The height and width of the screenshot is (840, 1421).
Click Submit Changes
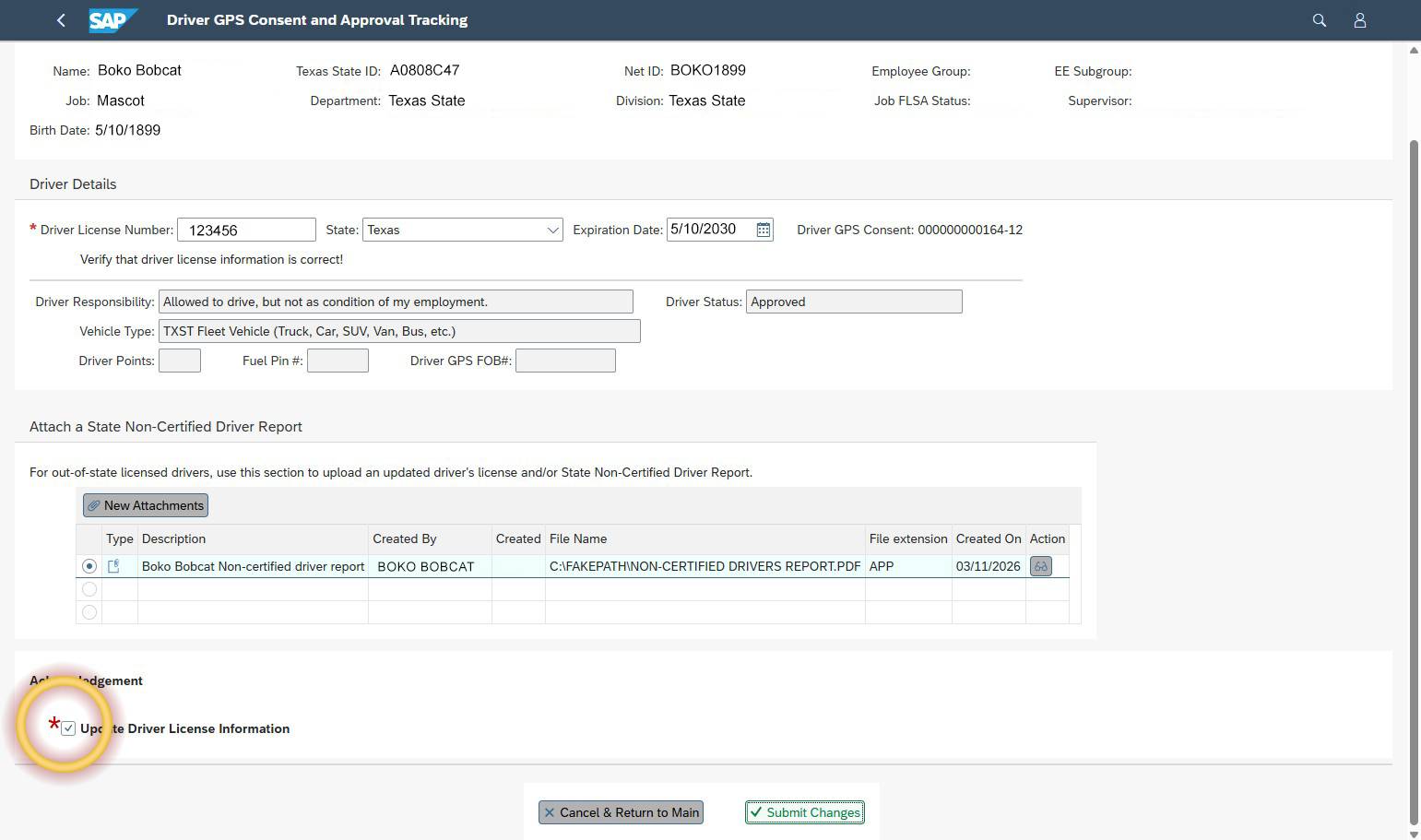803,812
